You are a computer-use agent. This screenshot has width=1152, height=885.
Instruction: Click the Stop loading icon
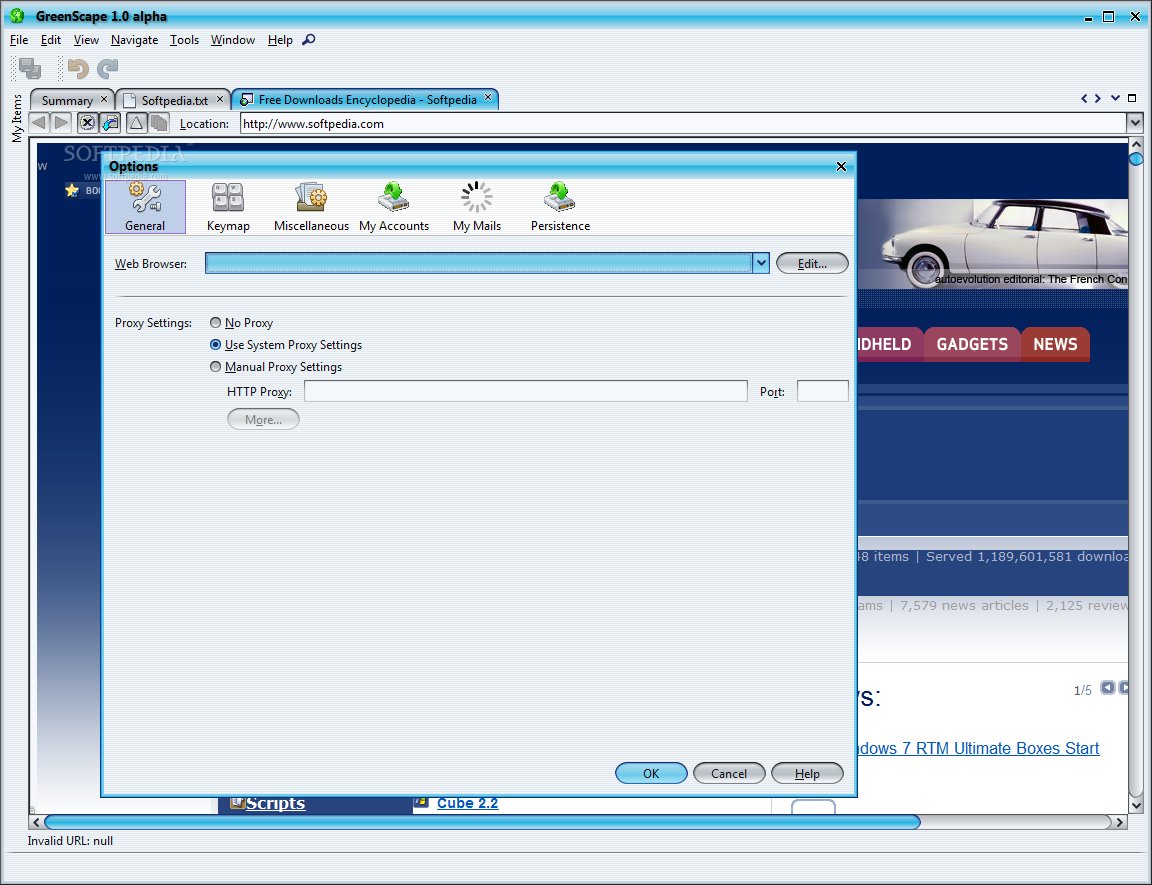click(x=87, y=123)
